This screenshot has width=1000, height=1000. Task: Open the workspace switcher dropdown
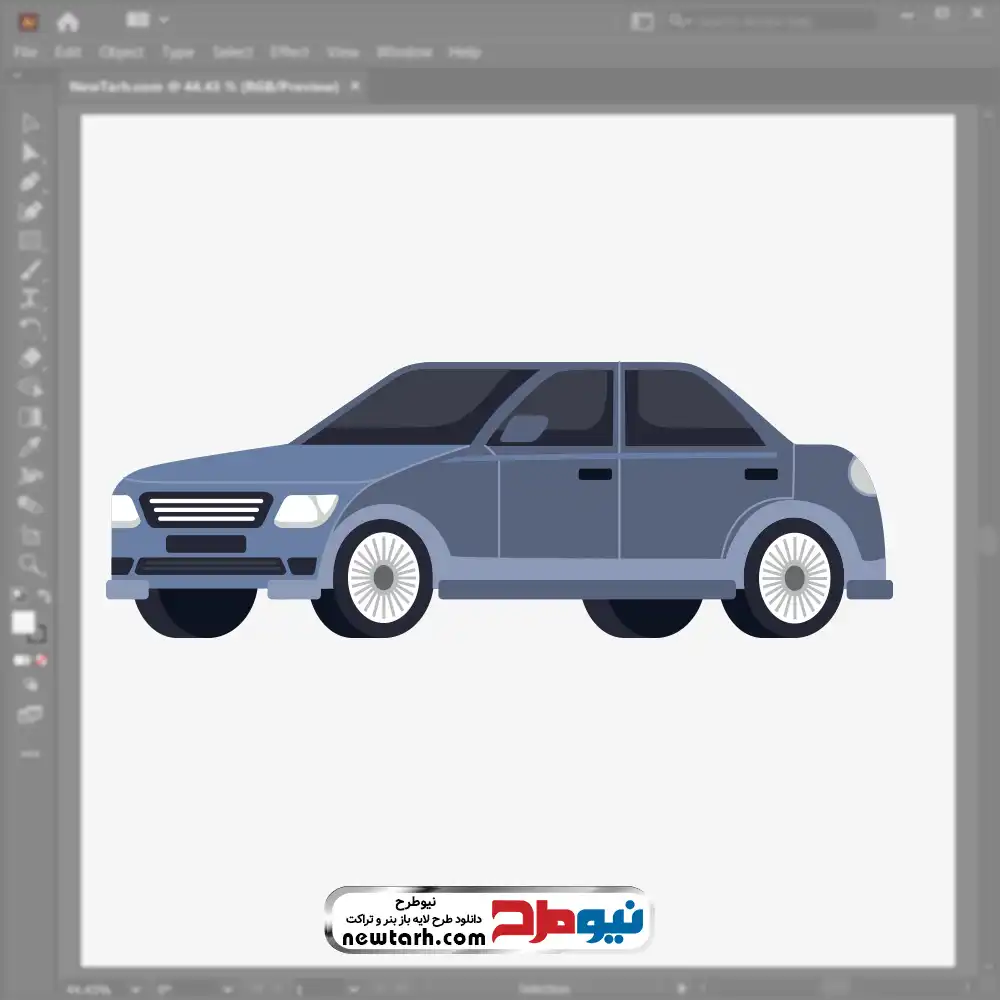(148, 20)
